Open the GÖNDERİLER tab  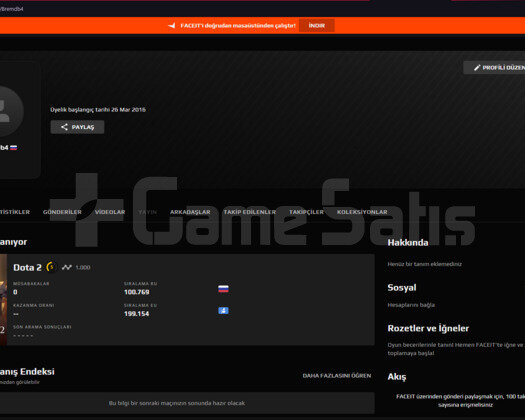click(62, 212)
